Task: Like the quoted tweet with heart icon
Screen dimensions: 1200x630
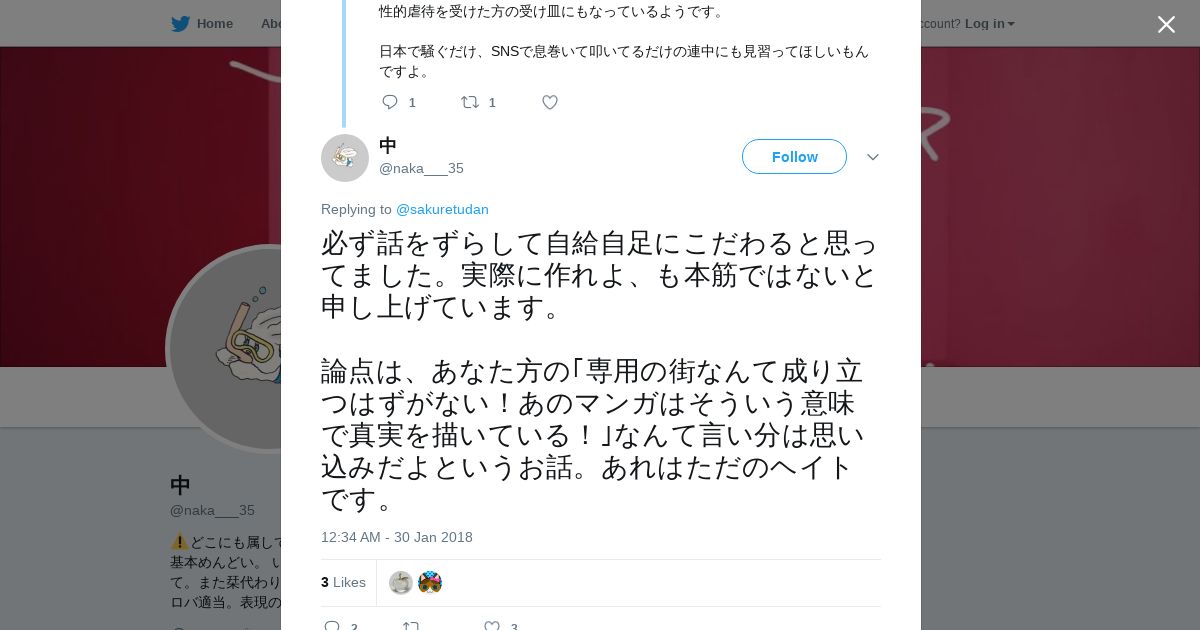Action: pyautogui.click(x=550, y=102)
